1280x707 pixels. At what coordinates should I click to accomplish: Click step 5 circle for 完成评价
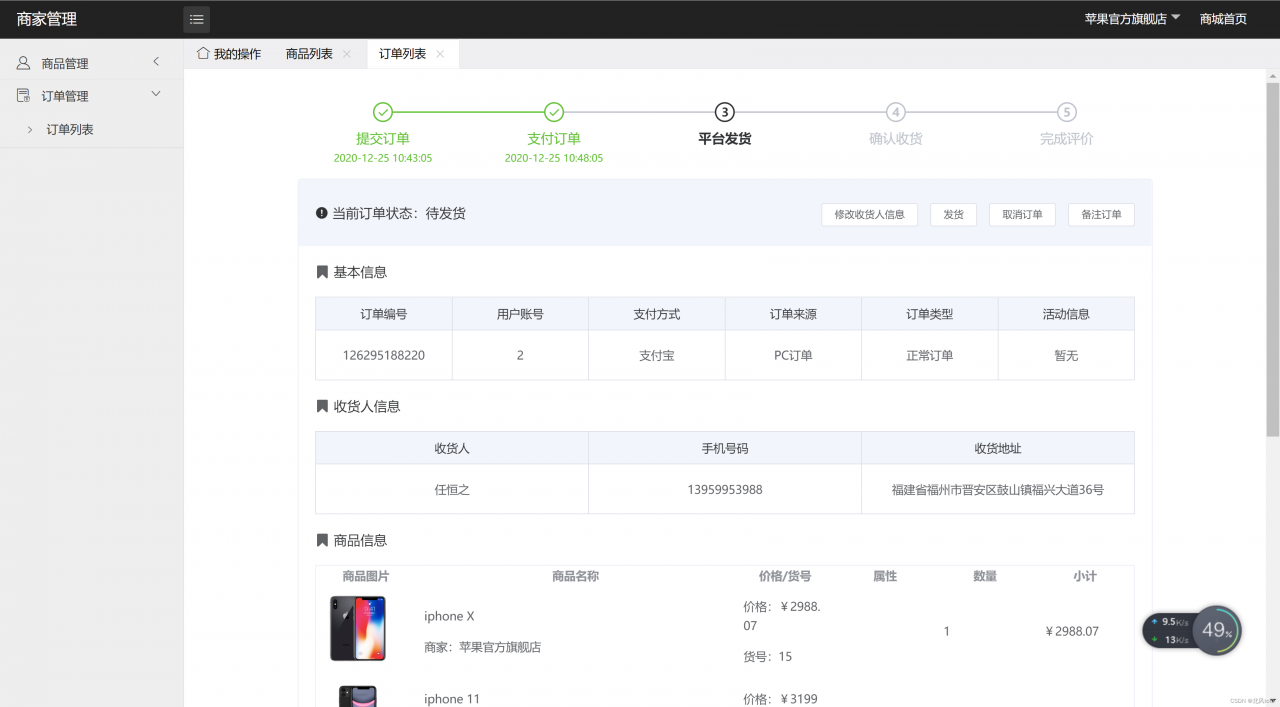click(1067, 112)
